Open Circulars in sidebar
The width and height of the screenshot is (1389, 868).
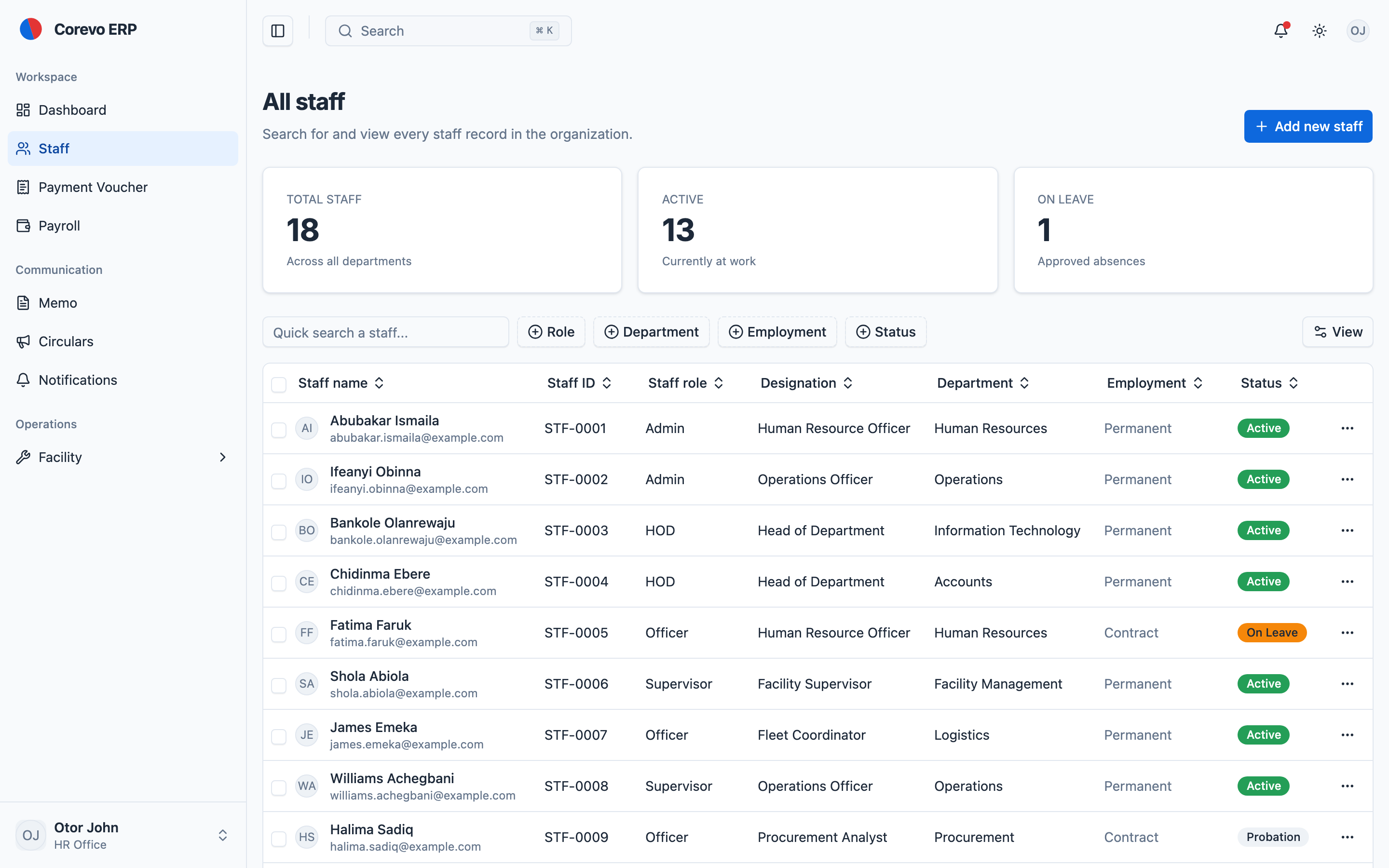(x=123, y=341)
